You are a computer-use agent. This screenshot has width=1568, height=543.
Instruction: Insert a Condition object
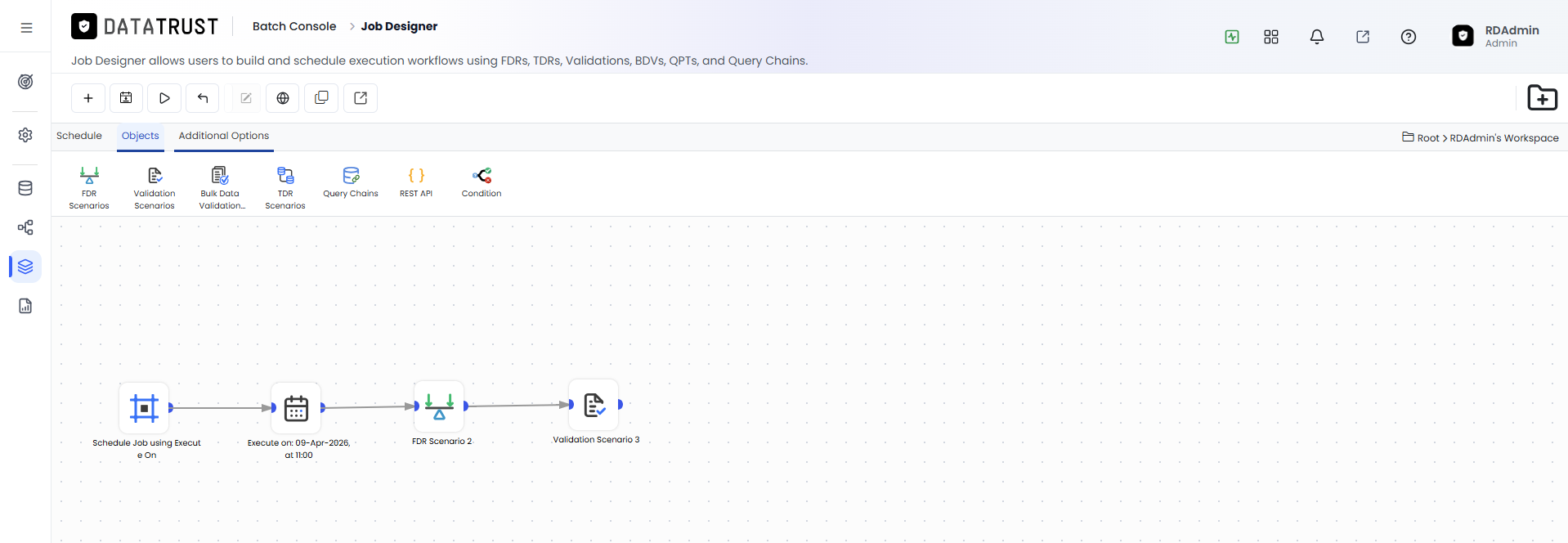(x=482, y=182)
